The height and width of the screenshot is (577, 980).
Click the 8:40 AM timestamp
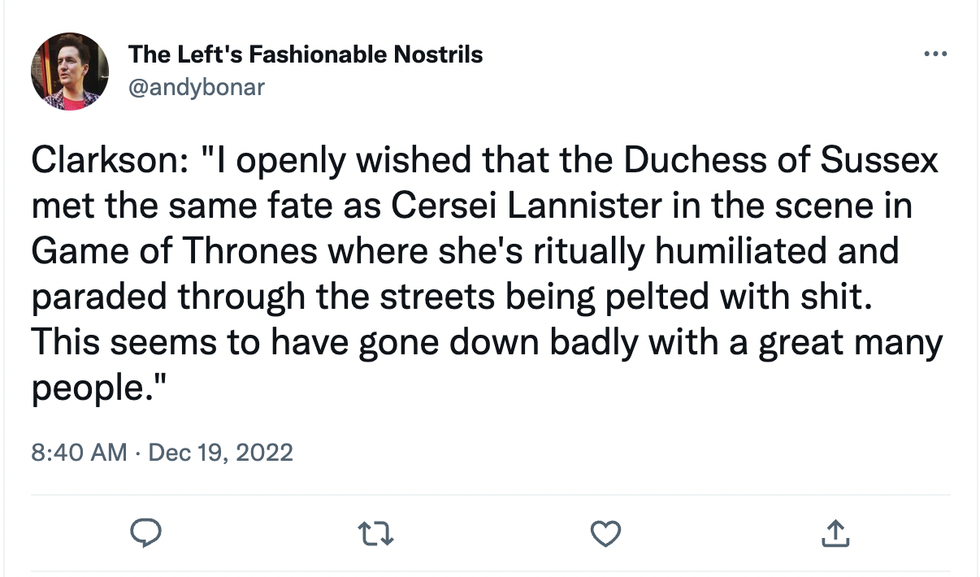coord(79,452)
